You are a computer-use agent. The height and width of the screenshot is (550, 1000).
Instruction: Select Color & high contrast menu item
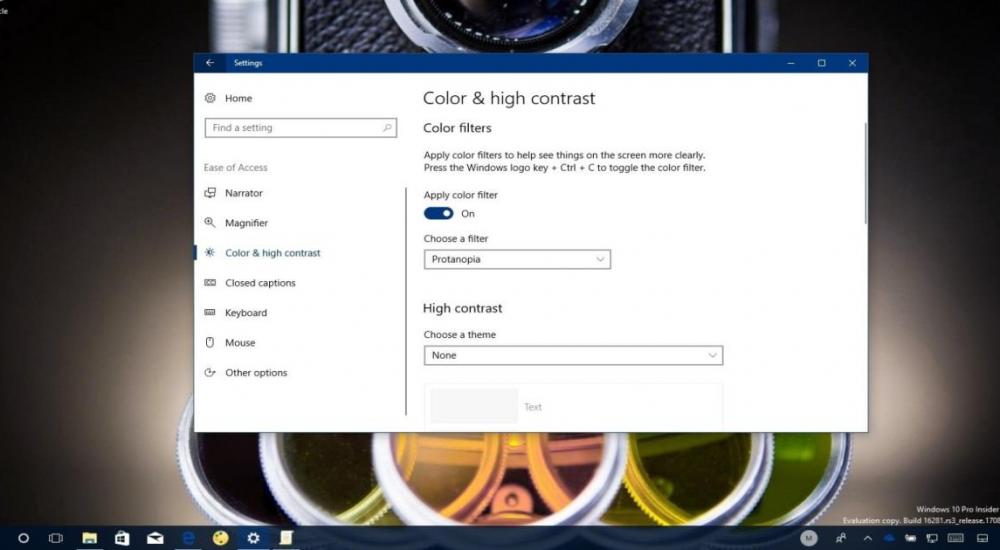[272, 253]
